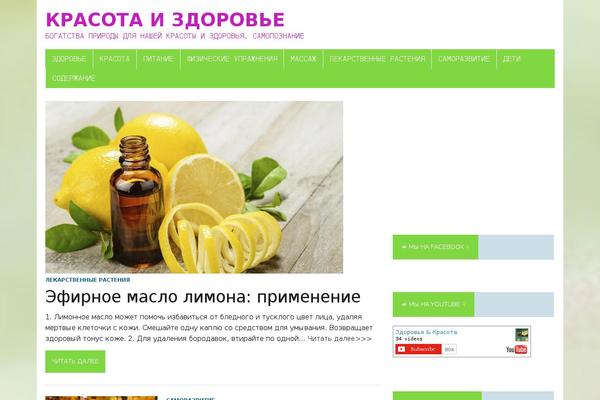Go to ФИЗИЧЕСКИЕ УПРАЖНЕНИЯ section
The height and width of the screenshot is (400, 600).
point(232,59)
